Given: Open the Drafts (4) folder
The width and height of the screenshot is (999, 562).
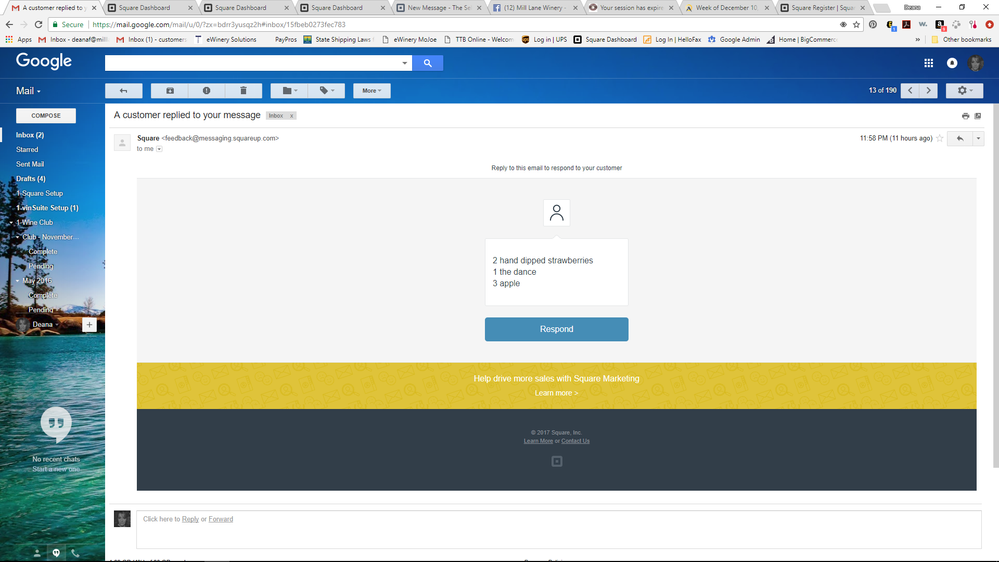Looking at the screenshot, I should [x=30, y=179].
